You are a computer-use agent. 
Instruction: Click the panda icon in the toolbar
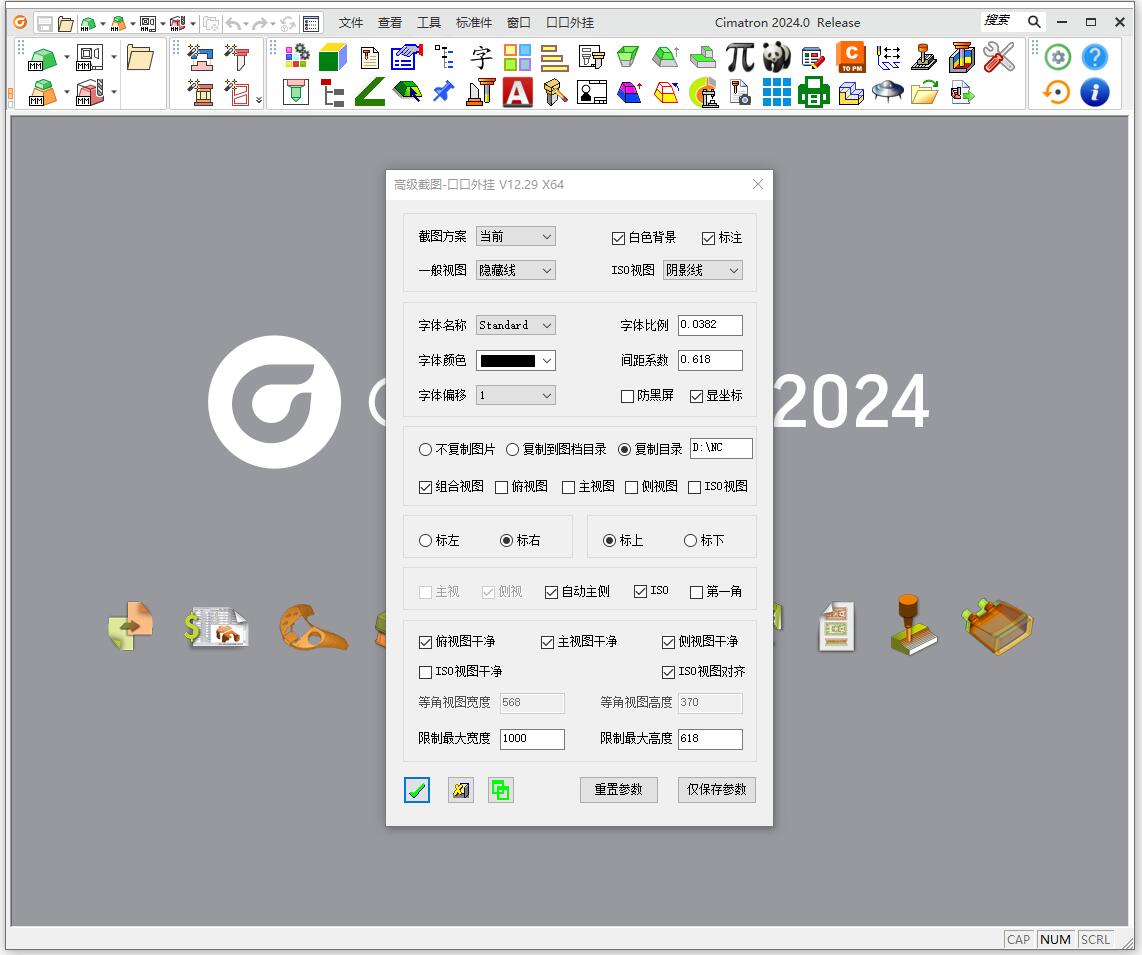(777, 57)
